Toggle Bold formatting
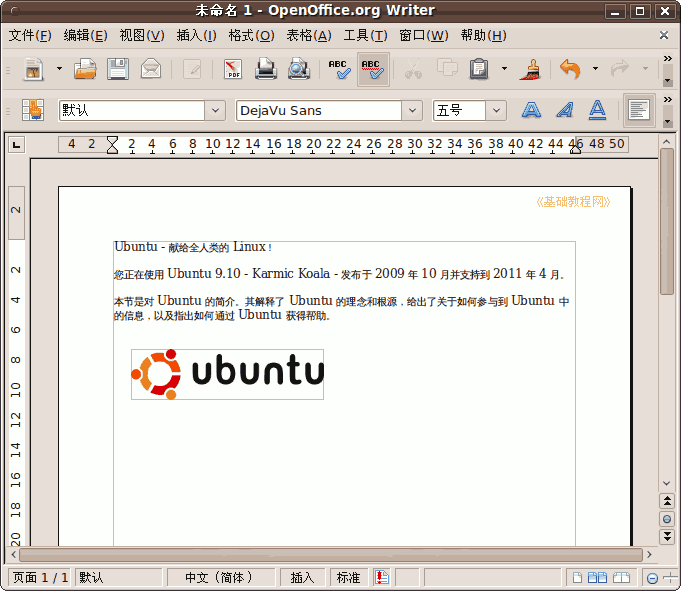Viewport: 681px width, 591px height. click(531, 110)
